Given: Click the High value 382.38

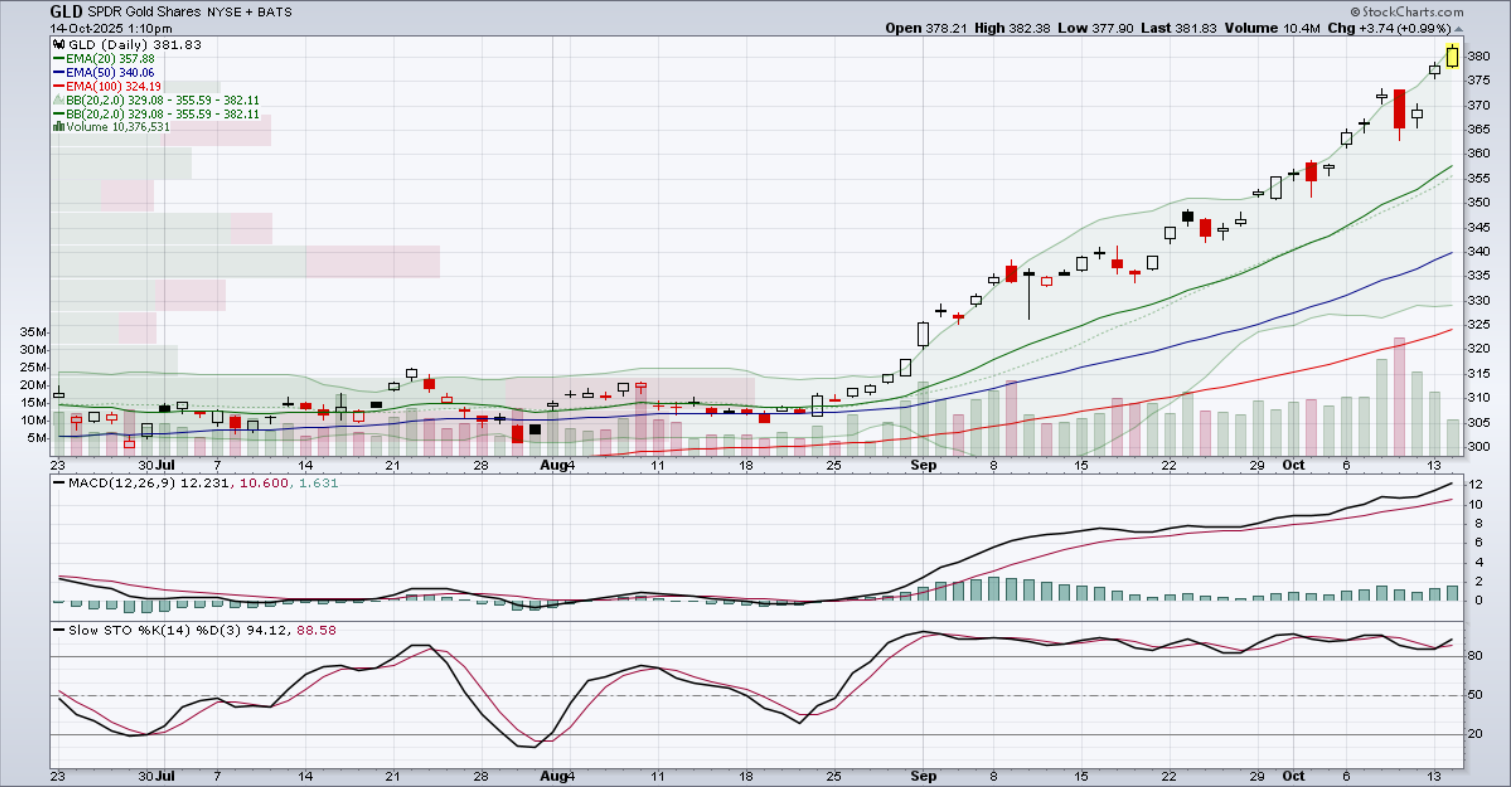Looking at the screenshot, I should 1029,28.
